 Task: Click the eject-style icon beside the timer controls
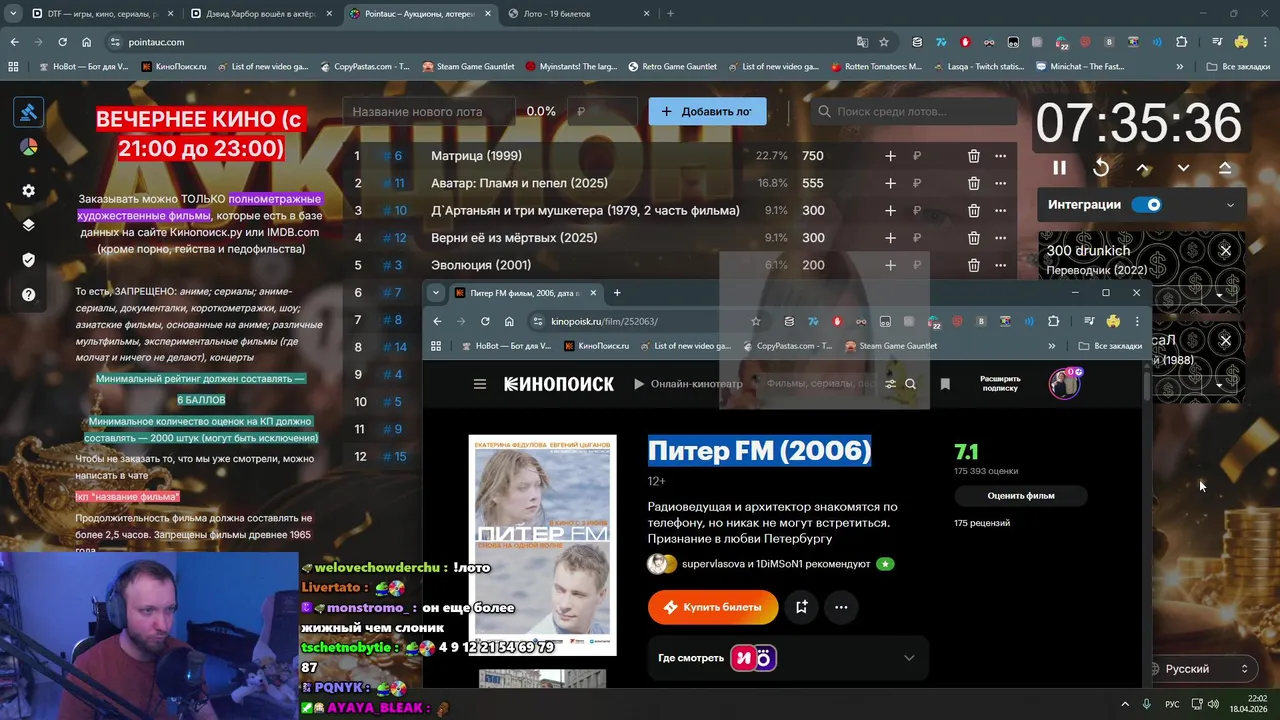click(x=1225, y=168)
